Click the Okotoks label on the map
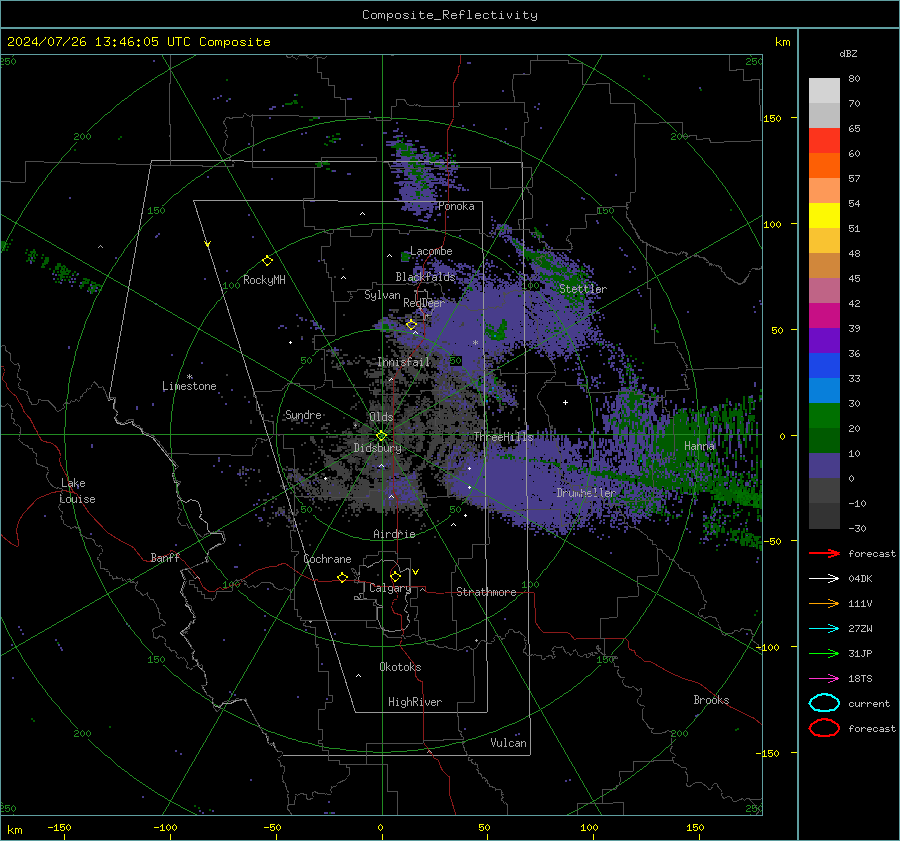The height and width of the screenshot is (841, 900). (x=400, y=666)
